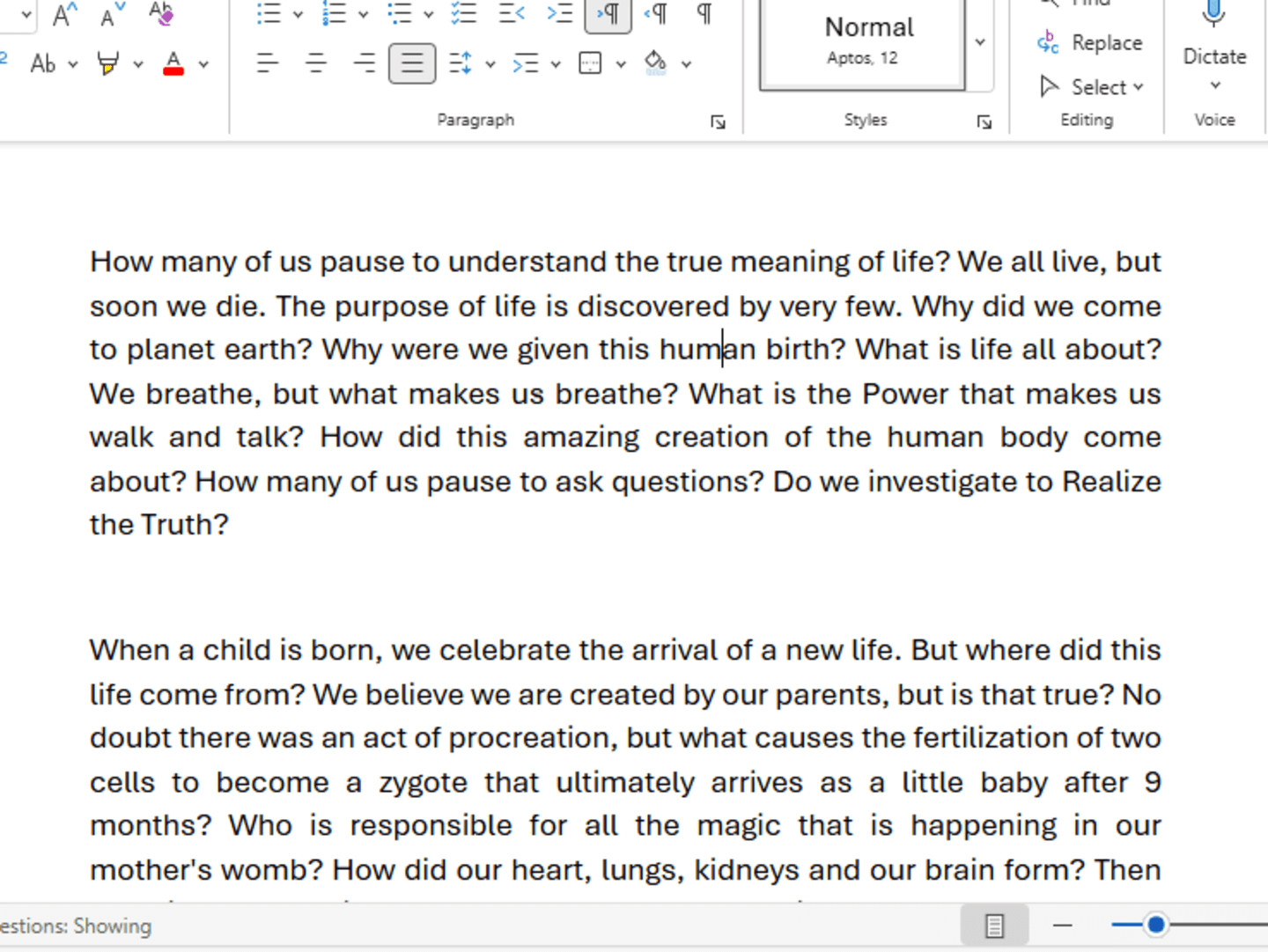Expand the shading color dropdown arrow
The image size is (1268, 952).
click(x=686, y=64)
